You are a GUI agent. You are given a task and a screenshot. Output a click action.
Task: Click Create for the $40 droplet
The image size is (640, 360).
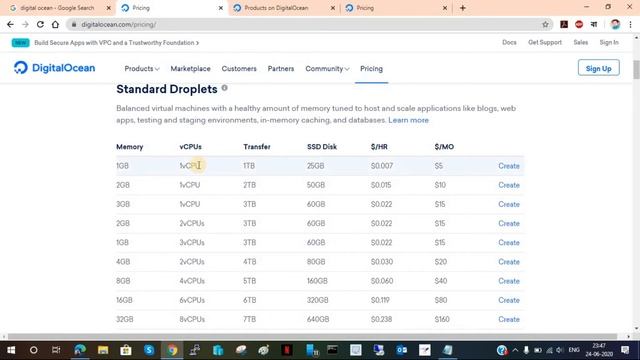[x=509, y=281]
